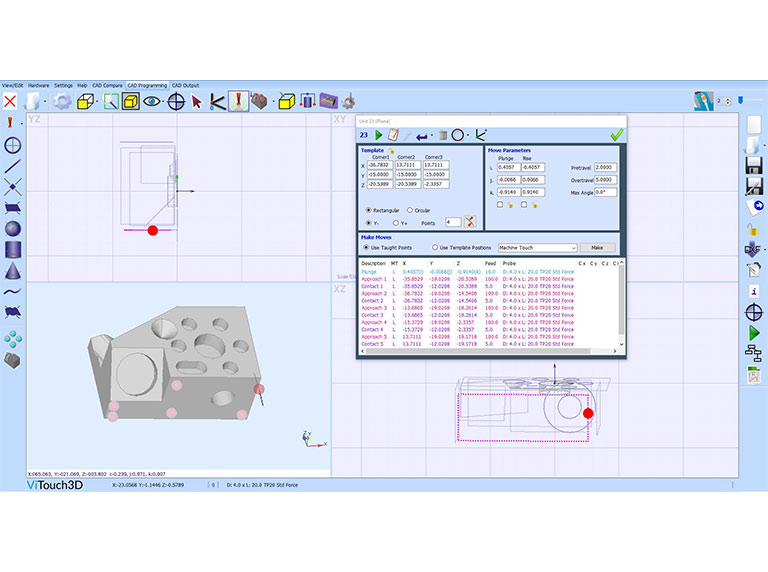Click the Make button
Screen dimensions: 768x572
pyautogui.click(x=597, y=247)
